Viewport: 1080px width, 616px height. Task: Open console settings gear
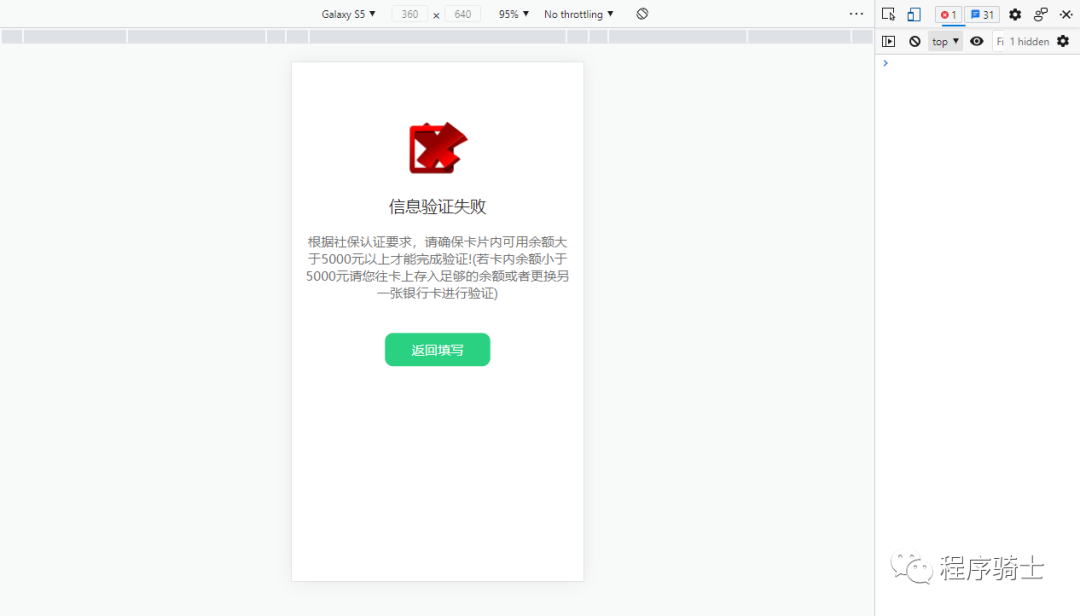[1063, 41]
